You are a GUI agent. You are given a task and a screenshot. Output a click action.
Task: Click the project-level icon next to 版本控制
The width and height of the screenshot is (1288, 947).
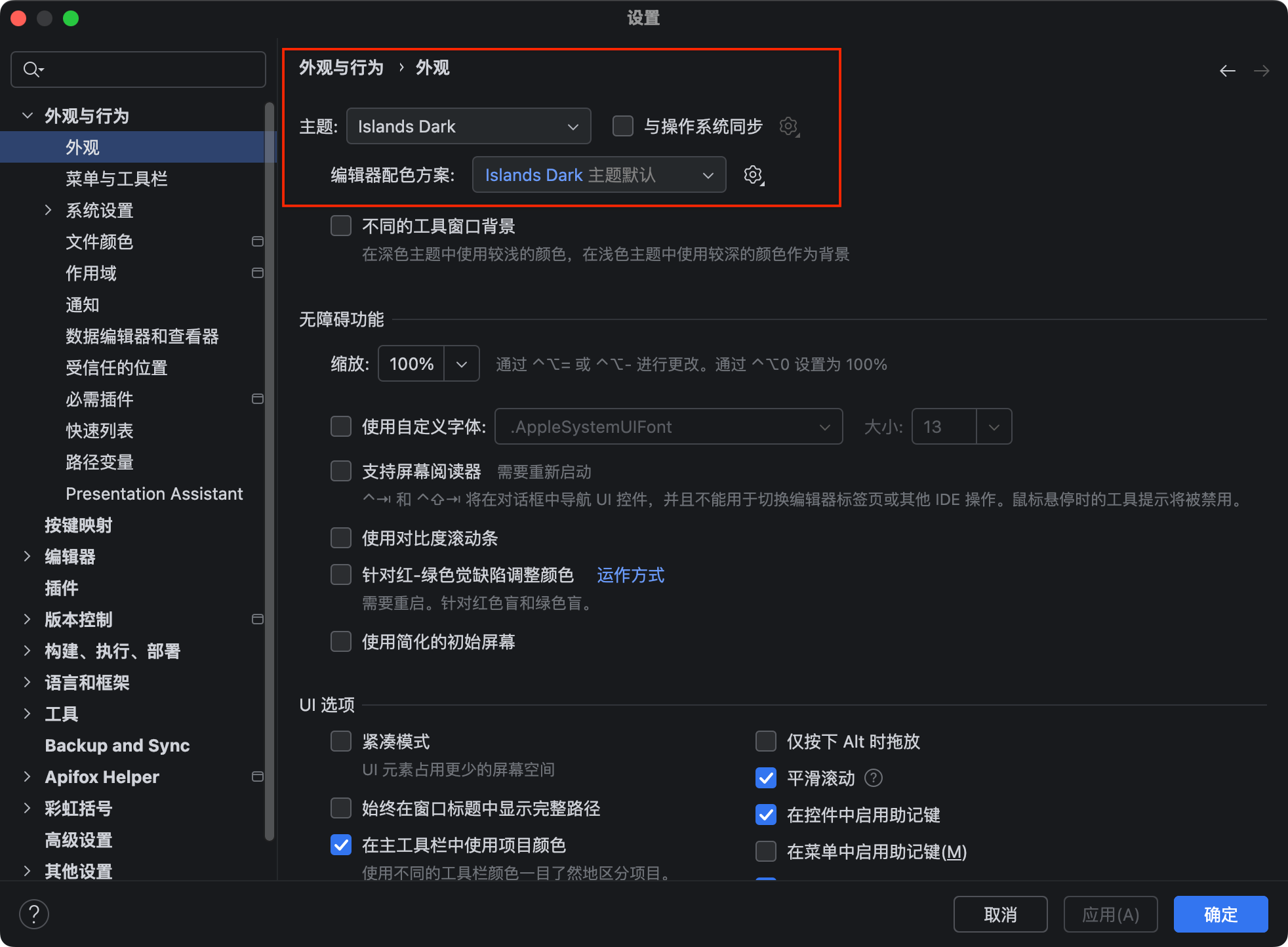click(258, 619)
